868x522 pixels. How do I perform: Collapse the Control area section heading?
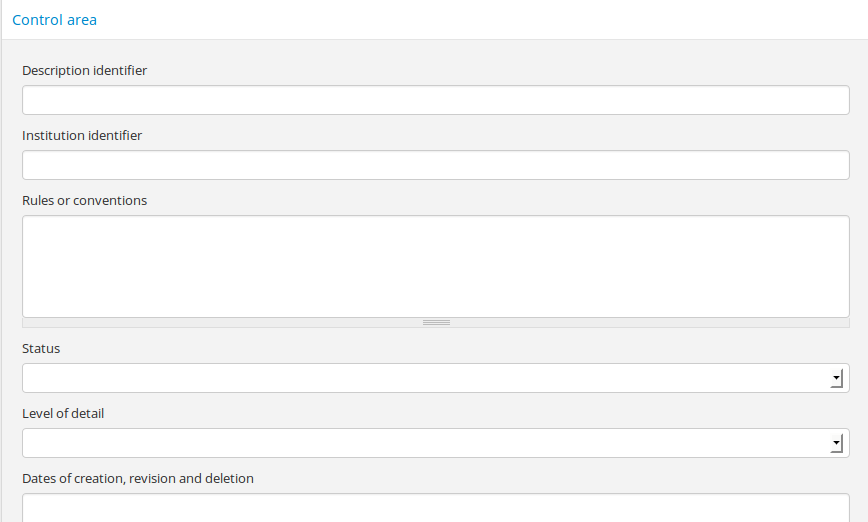[54, 20]
